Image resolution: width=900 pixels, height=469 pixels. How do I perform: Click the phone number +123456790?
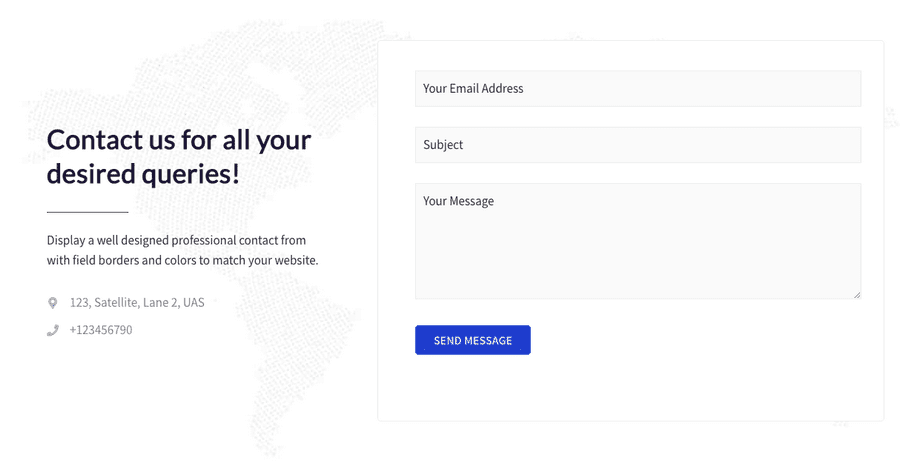101,330
